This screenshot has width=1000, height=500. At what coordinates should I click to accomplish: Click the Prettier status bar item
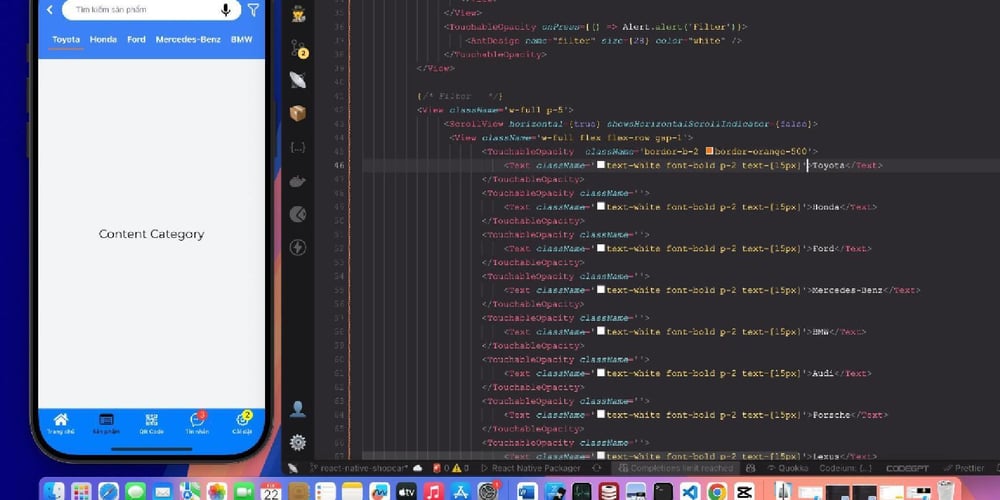pos(964,468)
